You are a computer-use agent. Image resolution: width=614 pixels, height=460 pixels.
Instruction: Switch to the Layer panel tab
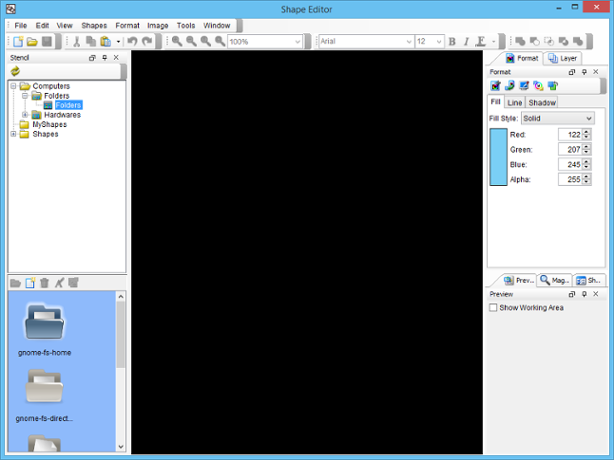[563, 58]
